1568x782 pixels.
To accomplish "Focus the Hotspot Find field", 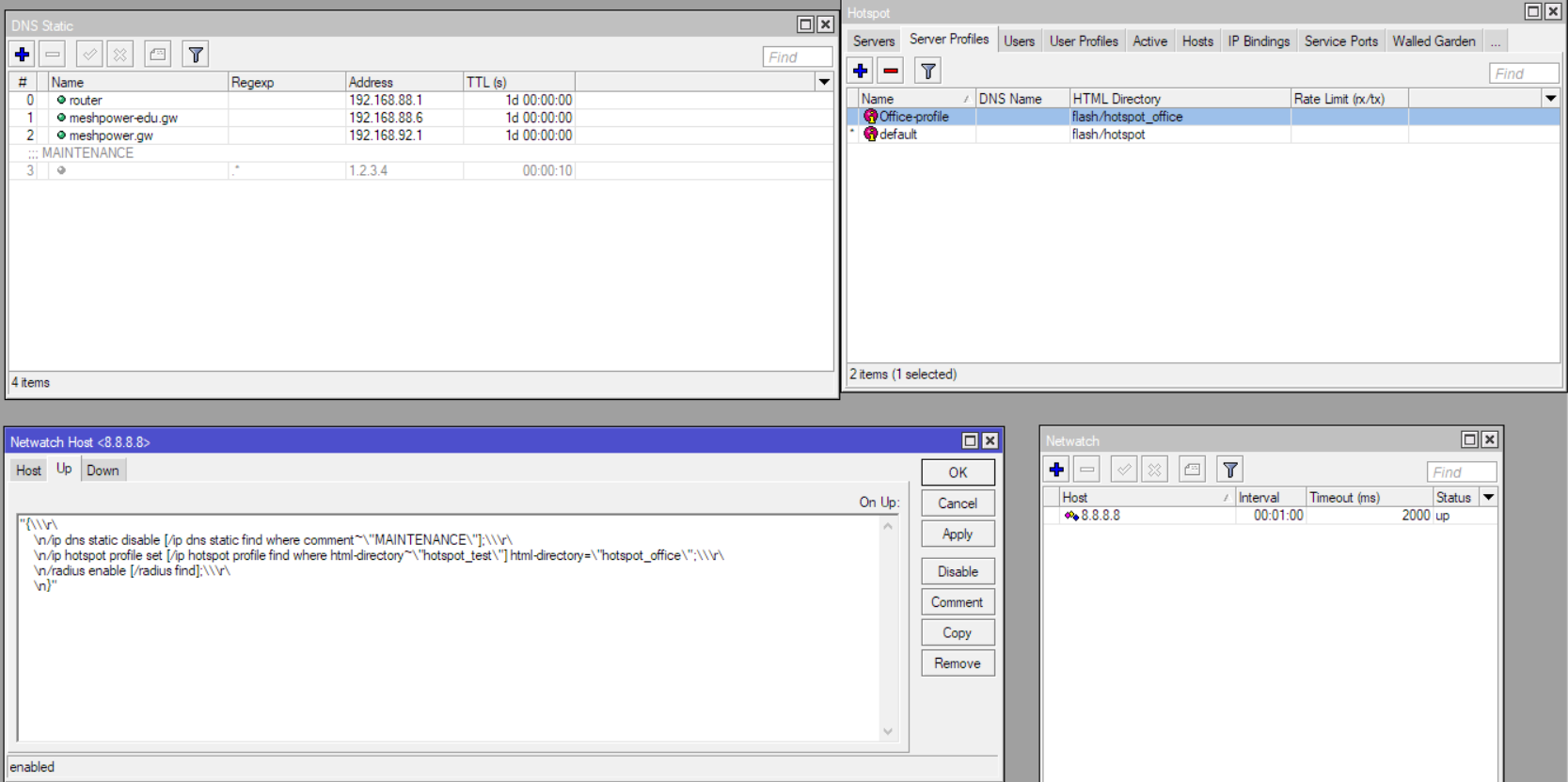I will 1524,73.
